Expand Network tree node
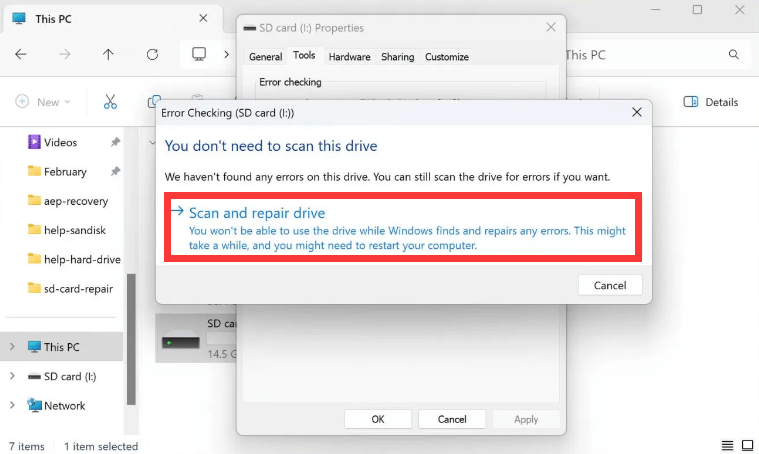The width and height of the screenshot is (759, 454). pos(12,406)
